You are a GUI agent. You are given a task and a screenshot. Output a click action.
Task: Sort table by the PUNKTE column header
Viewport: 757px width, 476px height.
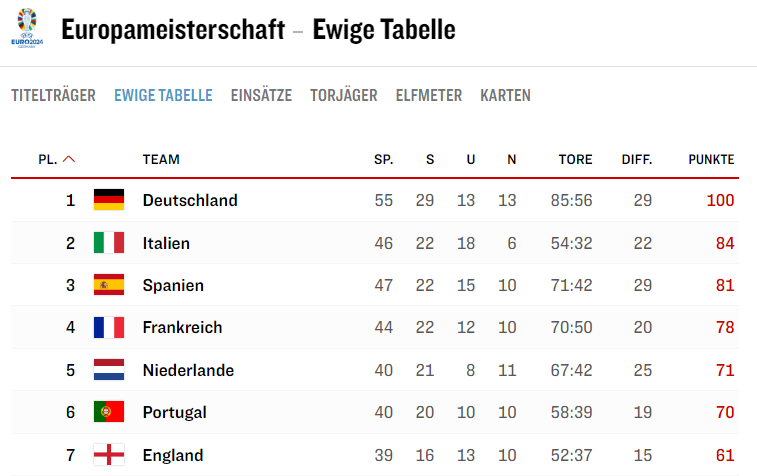pyautogui.click(x=711, y=159)
